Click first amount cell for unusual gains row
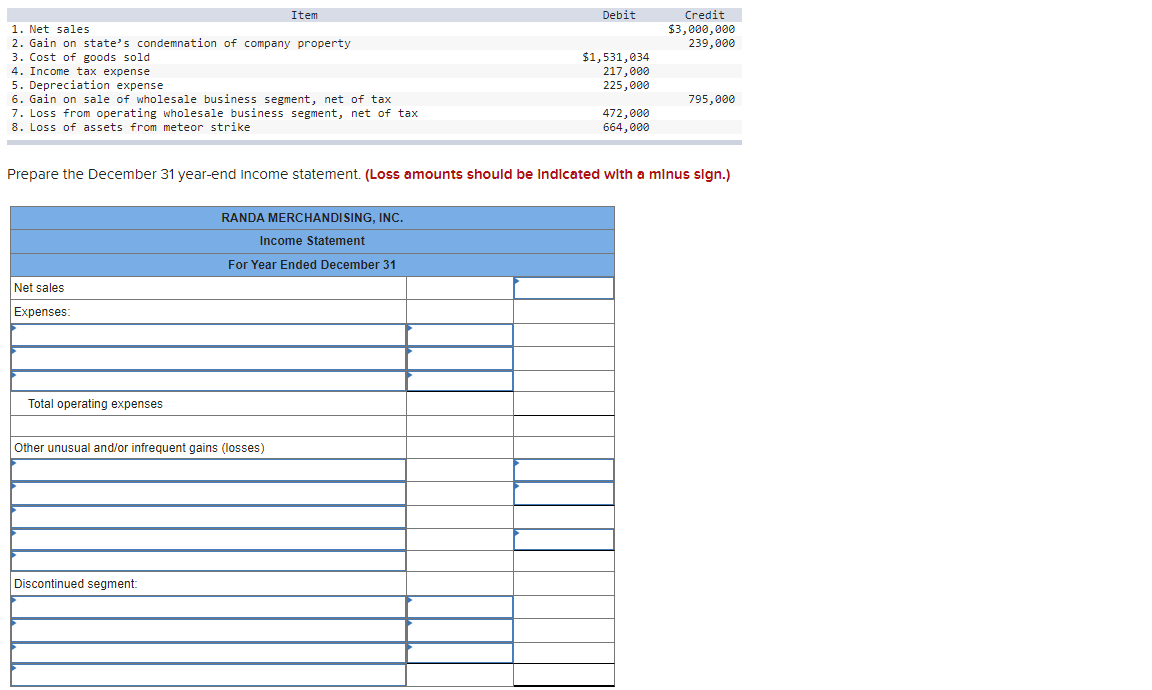This screenshot has height=690, width=1152. [x=564, y=470]
